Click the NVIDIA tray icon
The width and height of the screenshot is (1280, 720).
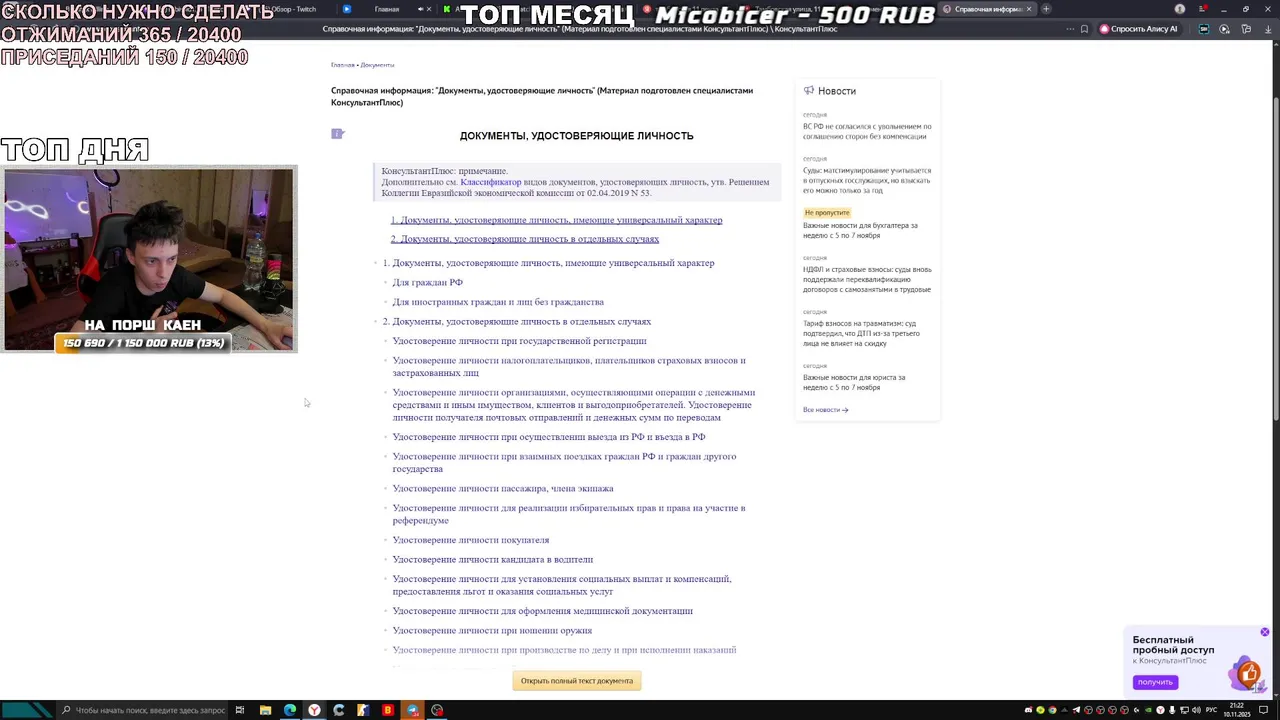coord(1148,710)
